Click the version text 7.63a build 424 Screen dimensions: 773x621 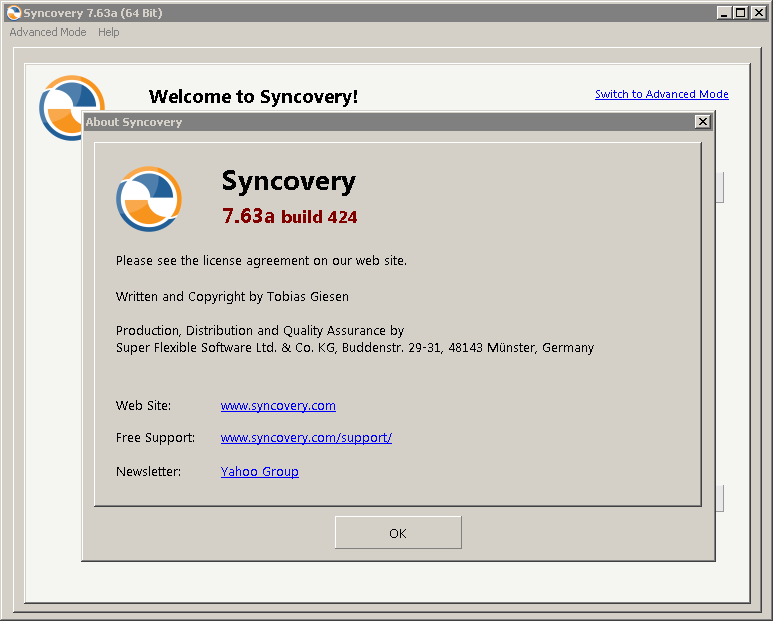coord(290,216)
